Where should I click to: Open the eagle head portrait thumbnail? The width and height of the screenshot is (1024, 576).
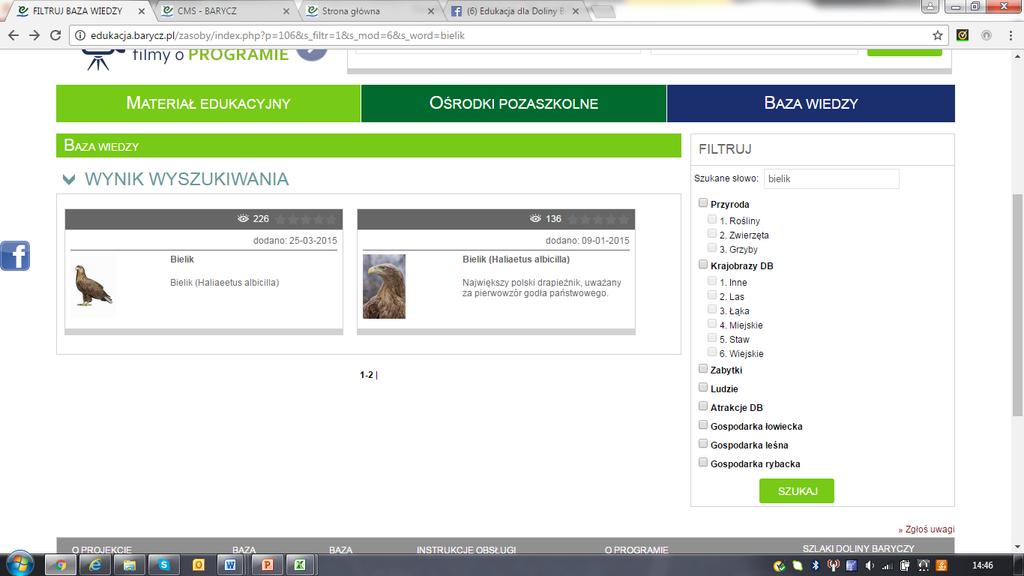pos(384,286)
